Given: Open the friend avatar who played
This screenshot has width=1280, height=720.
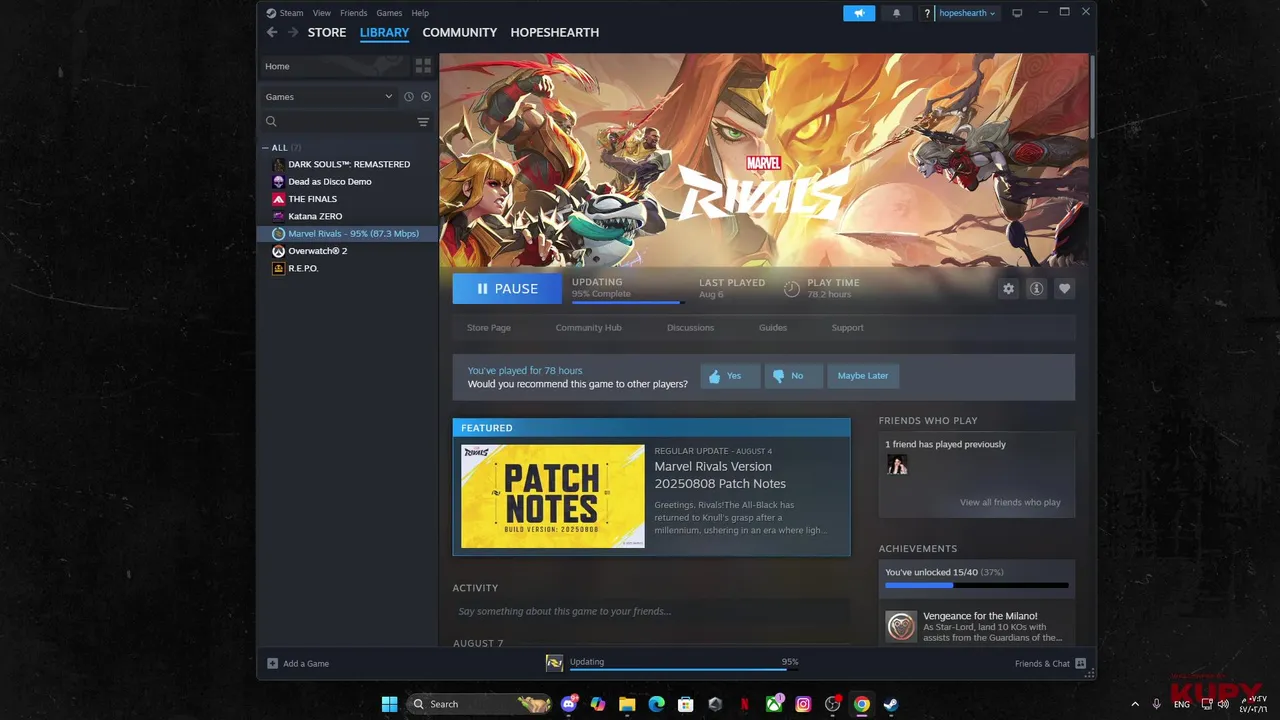Looking at the screenshot, I should 897,465.
